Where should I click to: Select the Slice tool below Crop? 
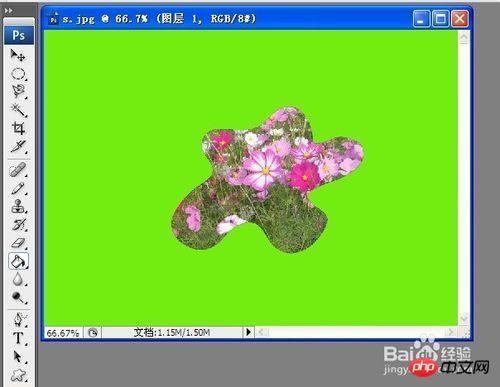(18, 146)
